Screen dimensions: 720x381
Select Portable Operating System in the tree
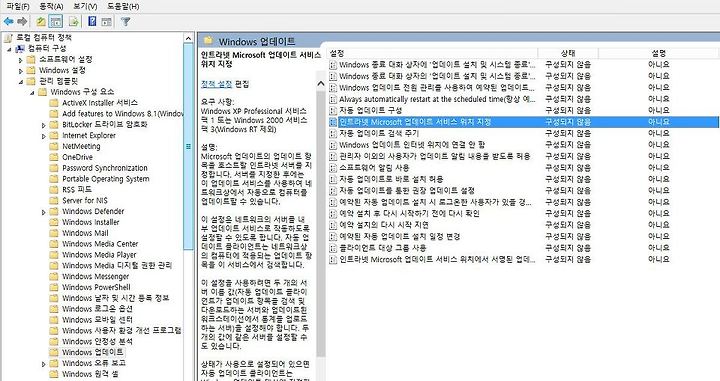click(x=106, y=179)
